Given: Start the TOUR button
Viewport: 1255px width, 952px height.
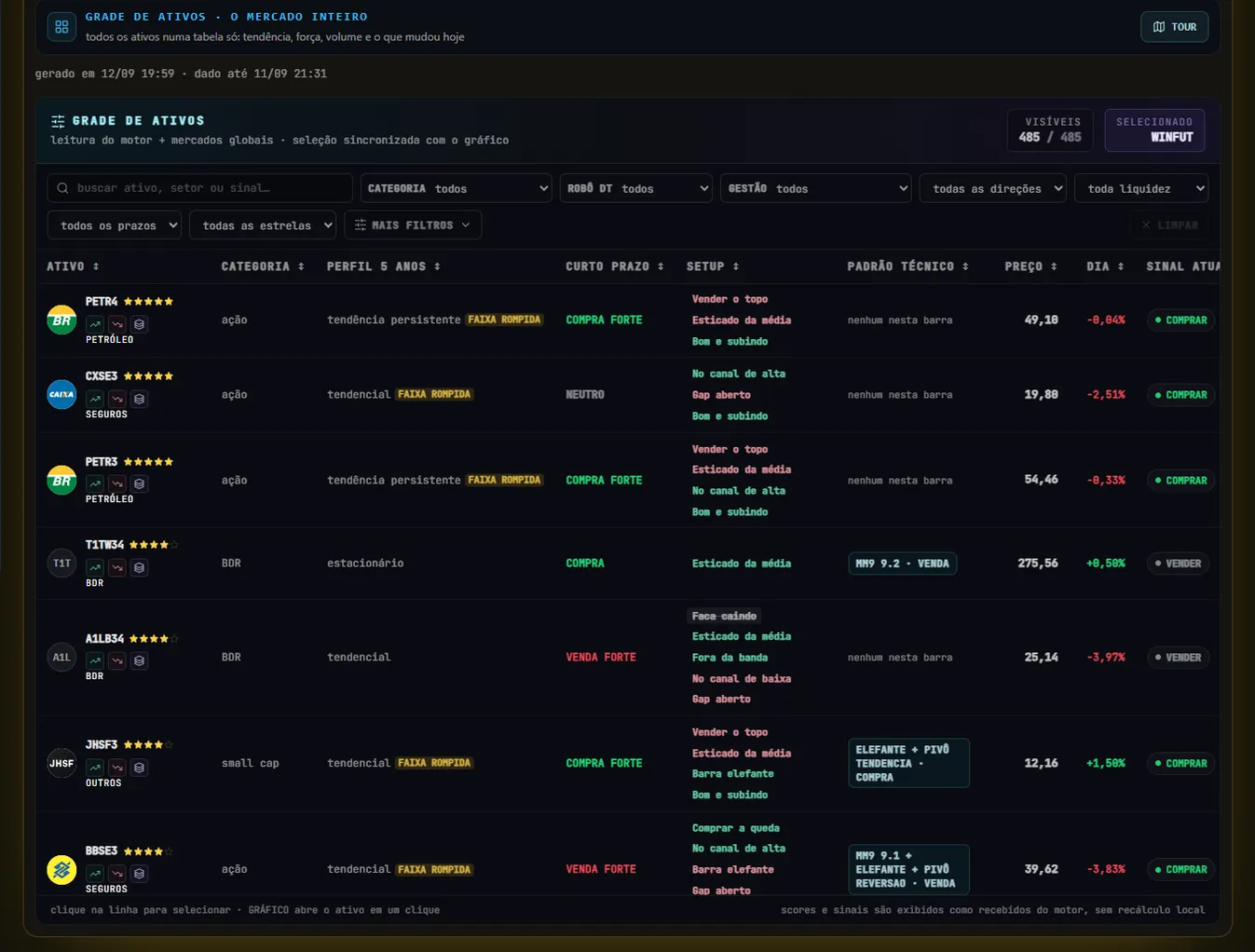Looking at the screenshot, I should [x=1175, y=27].
